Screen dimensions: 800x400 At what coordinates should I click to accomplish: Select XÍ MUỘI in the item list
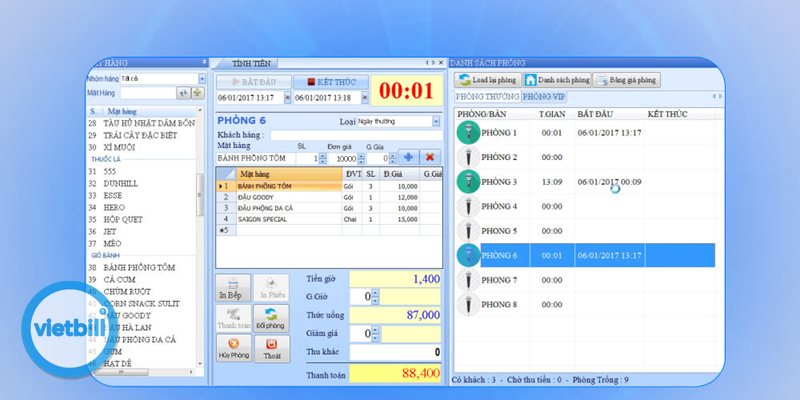pyautogui.click(x=118, y=147)
